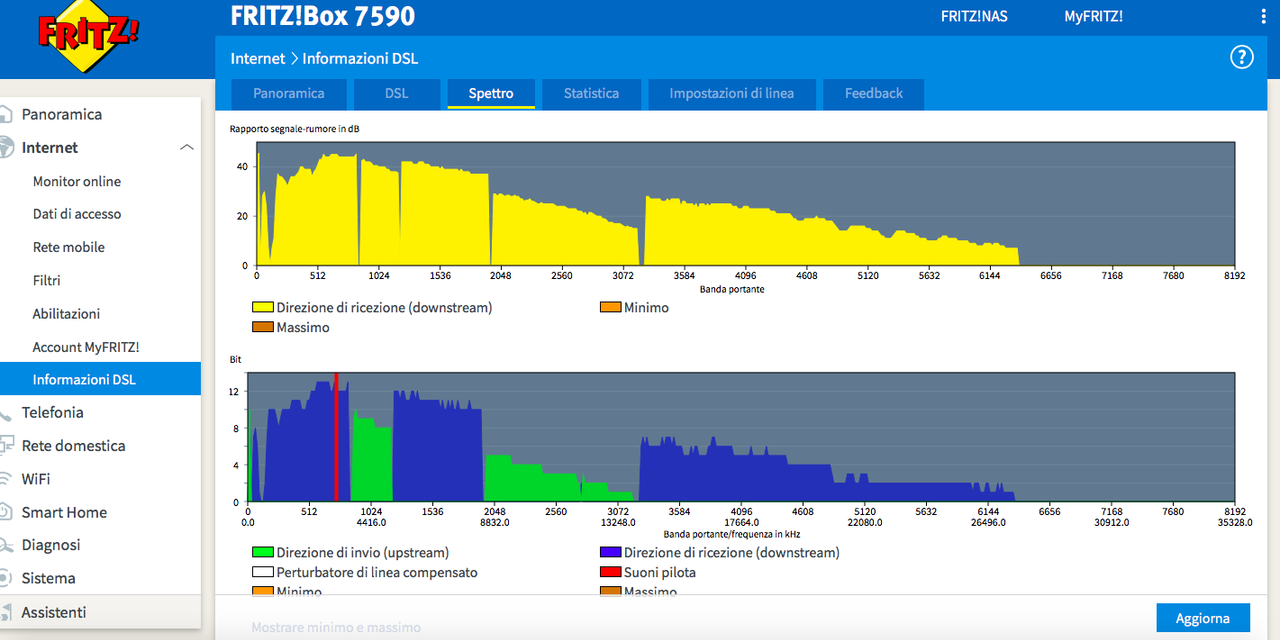Open Impostazioni di linea tab
The image size is (1280, 640).
tap(732, 94)
